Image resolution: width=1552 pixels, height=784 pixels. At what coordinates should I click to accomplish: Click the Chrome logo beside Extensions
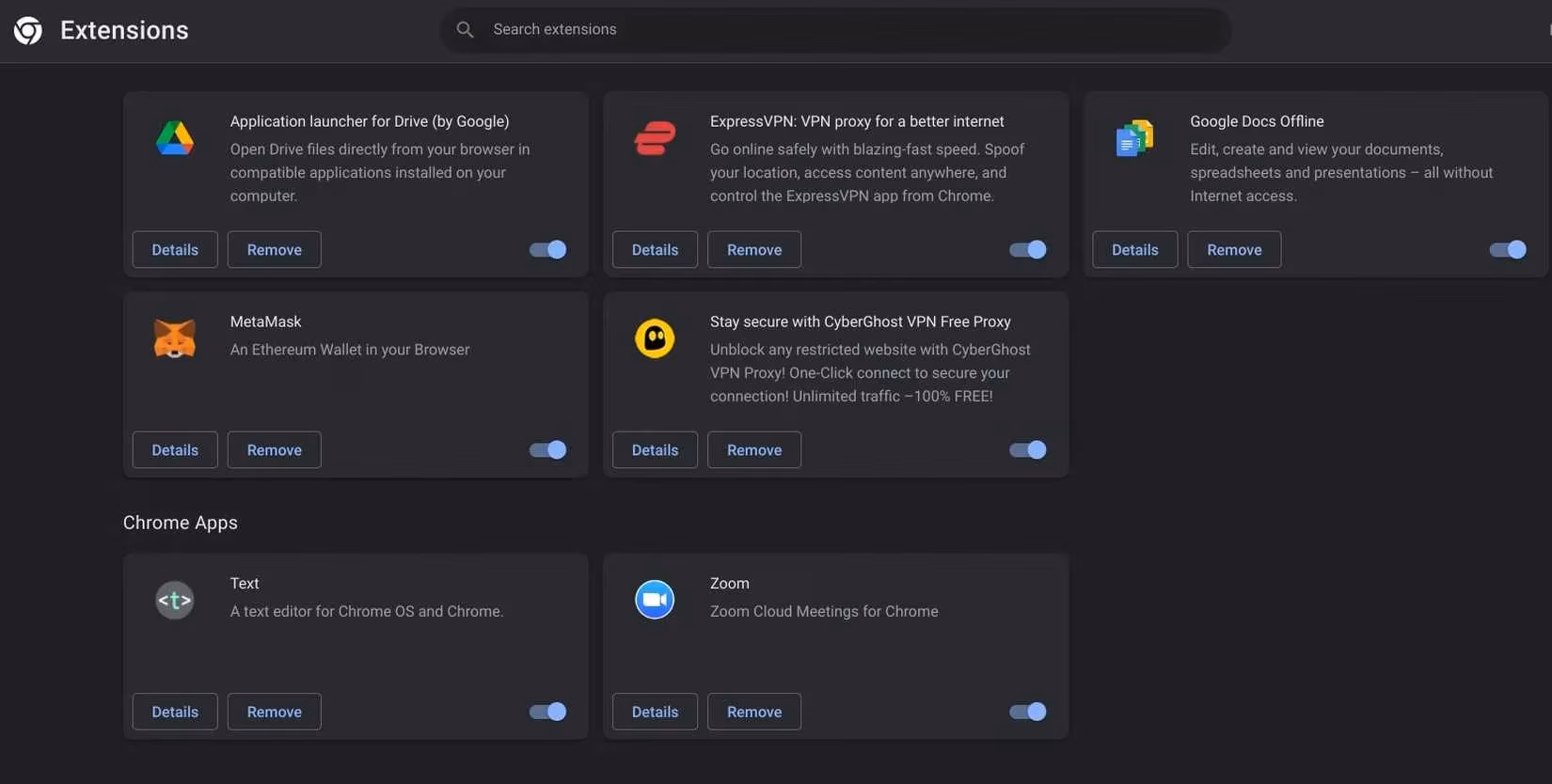[28, 30]
